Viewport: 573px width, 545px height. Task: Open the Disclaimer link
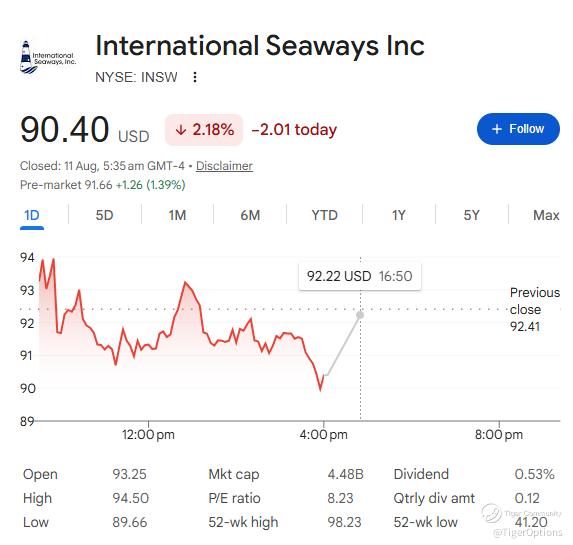click(224, 166)
